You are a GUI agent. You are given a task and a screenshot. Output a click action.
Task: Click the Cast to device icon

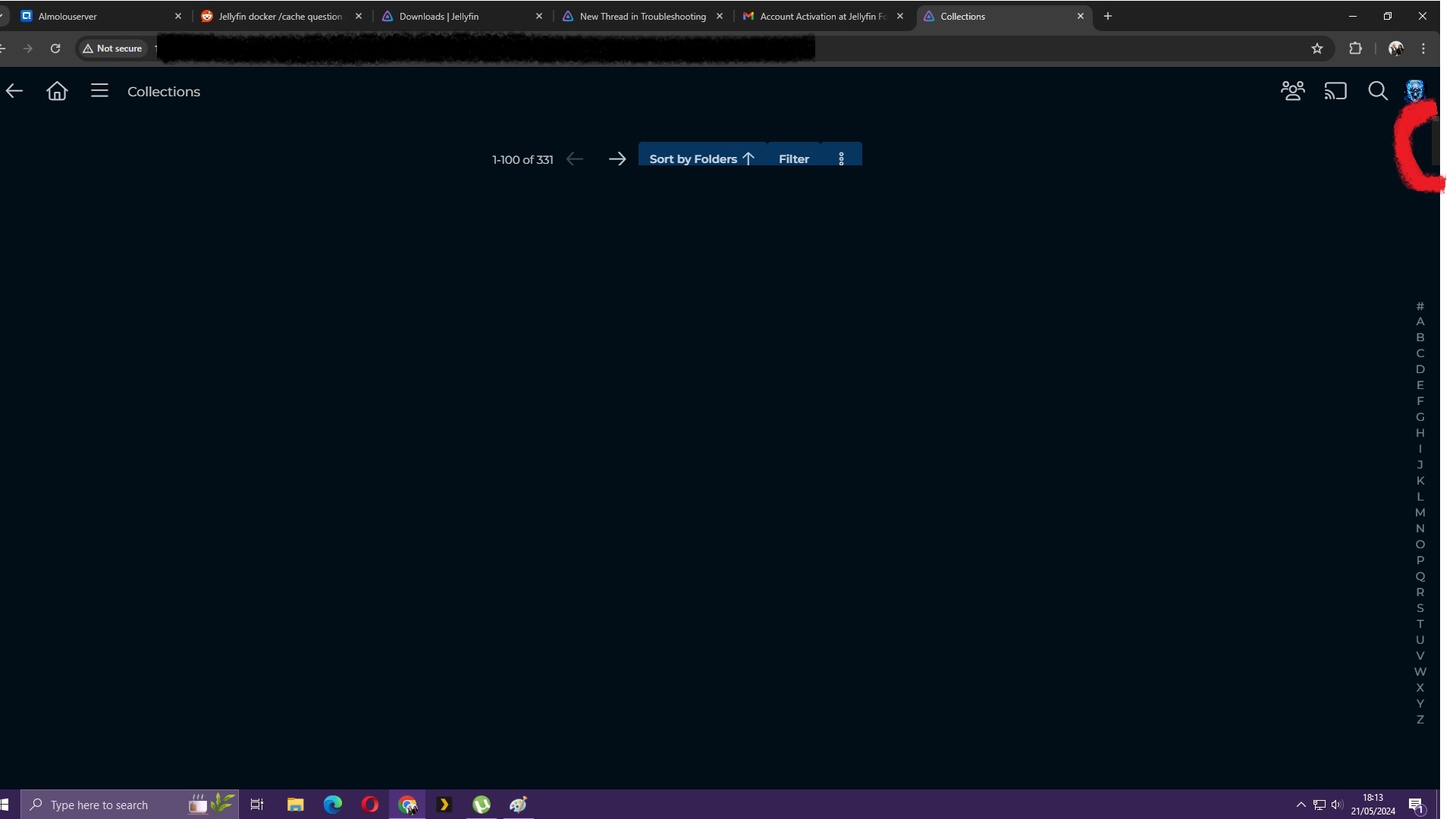[x=1335, y=91]
